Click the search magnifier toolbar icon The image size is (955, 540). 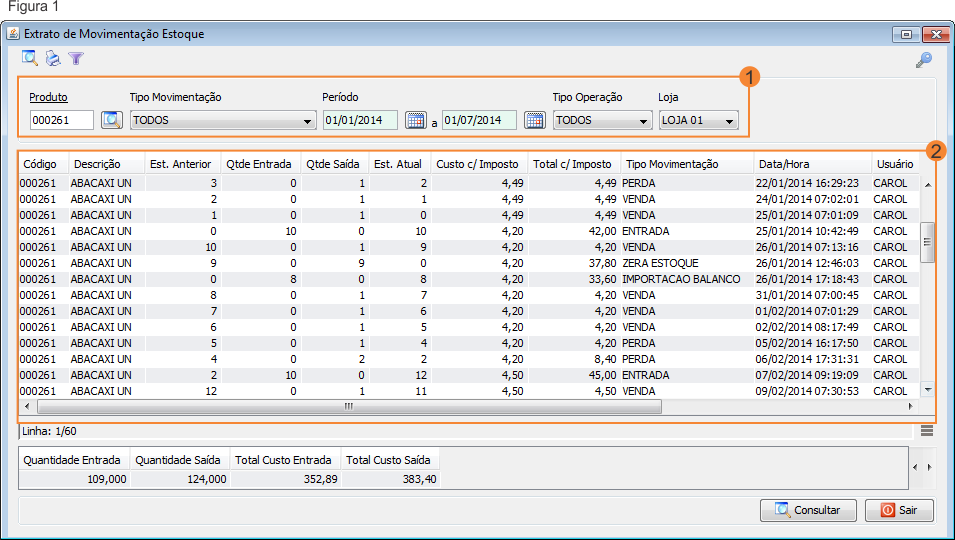[29, 58]
